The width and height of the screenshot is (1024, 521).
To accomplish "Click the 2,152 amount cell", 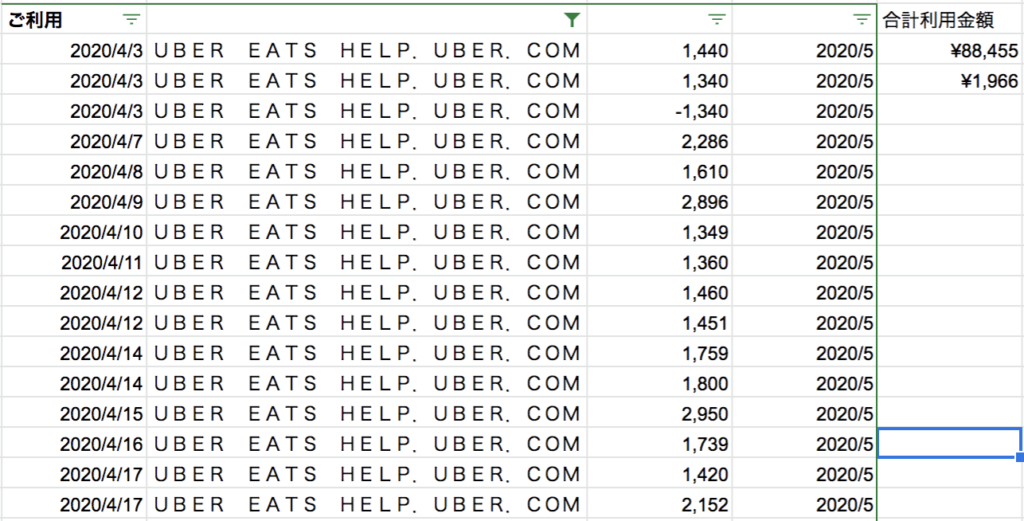I will (705, 505).
